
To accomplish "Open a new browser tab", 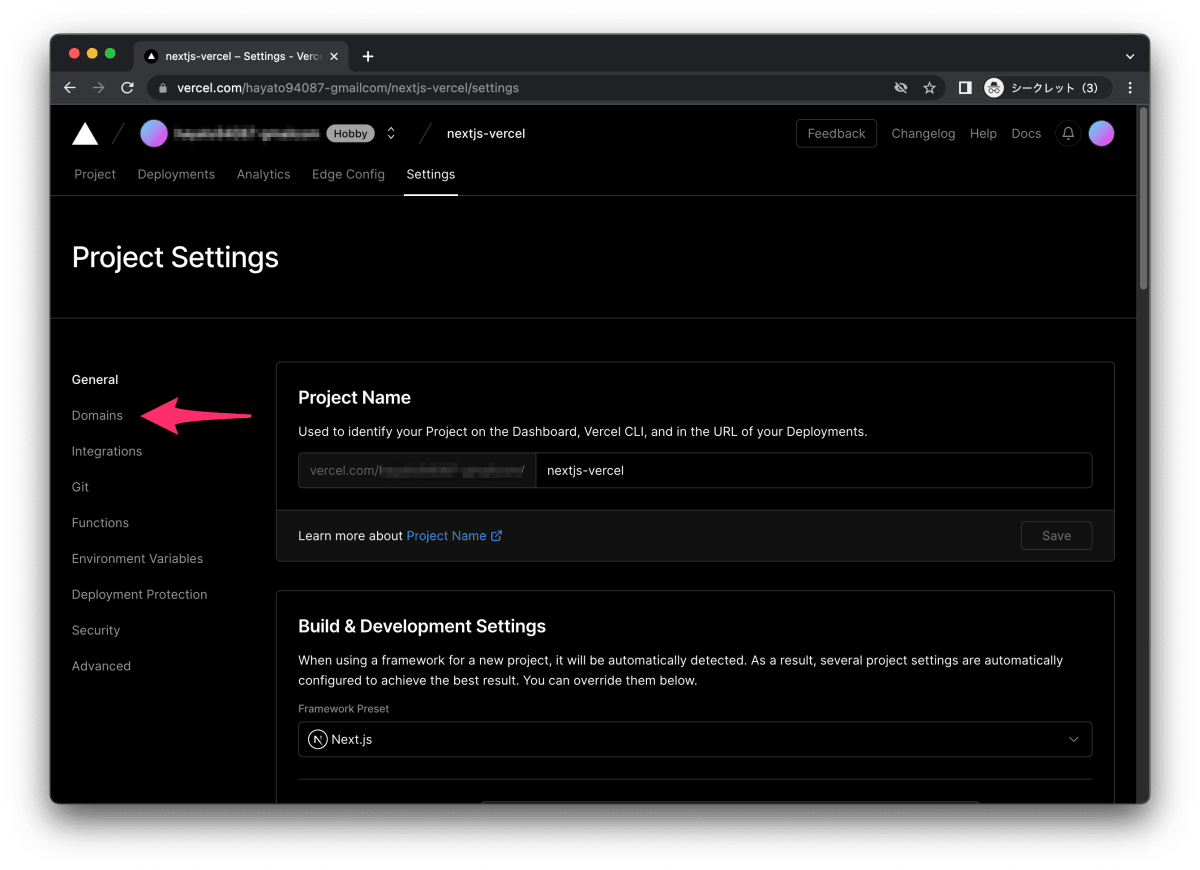I will 368,56.
